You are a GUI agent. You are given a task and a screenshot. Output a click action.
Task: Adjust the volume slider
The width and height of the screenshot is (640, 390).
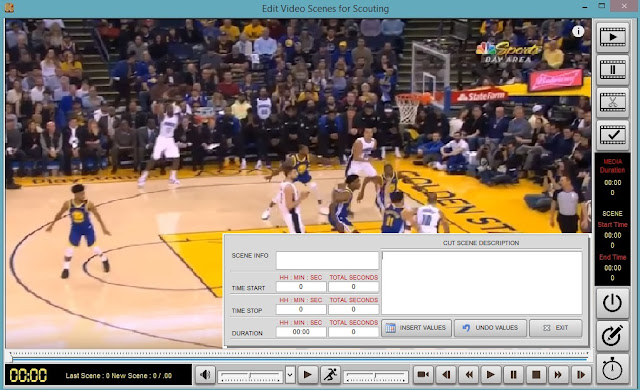click(250, 376)
